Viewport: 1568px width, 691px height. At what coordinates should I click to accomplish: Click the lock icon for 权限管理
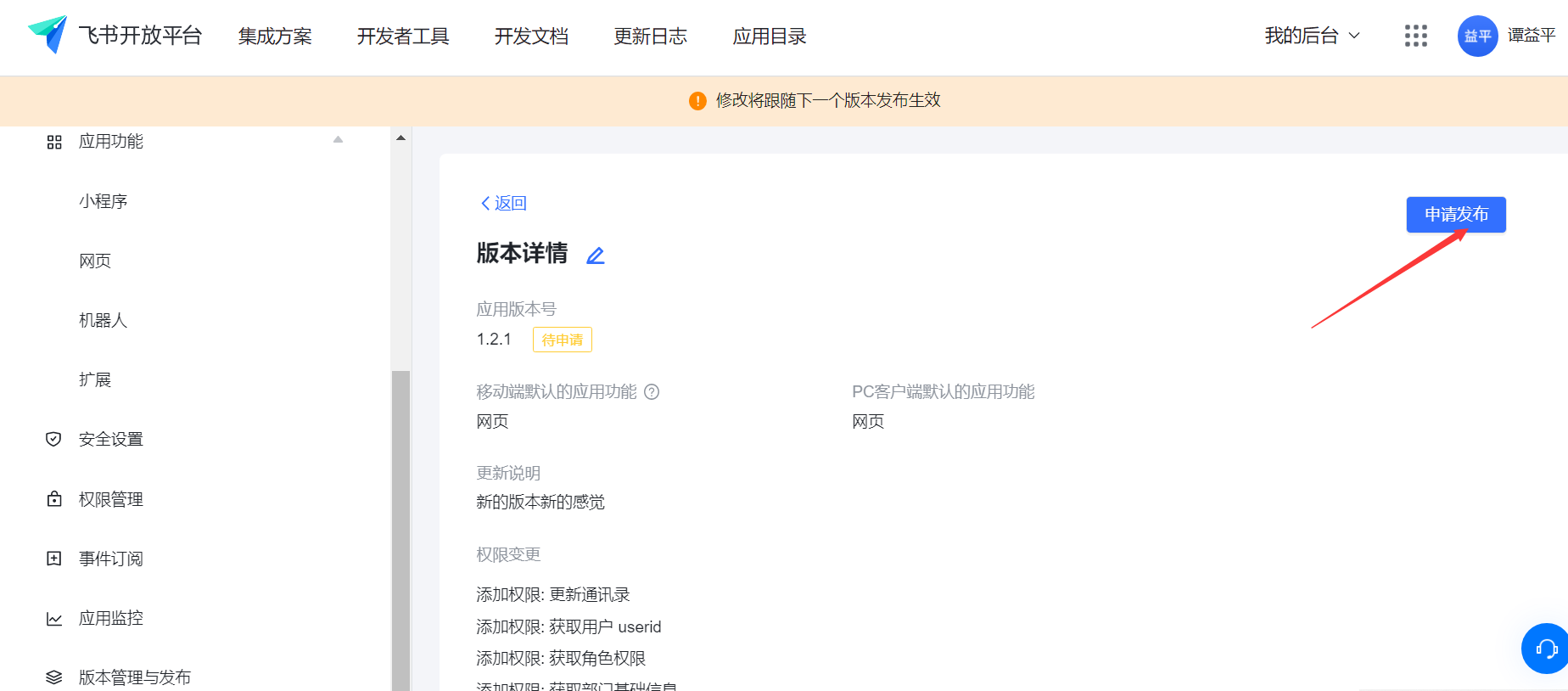pos(54,499)
